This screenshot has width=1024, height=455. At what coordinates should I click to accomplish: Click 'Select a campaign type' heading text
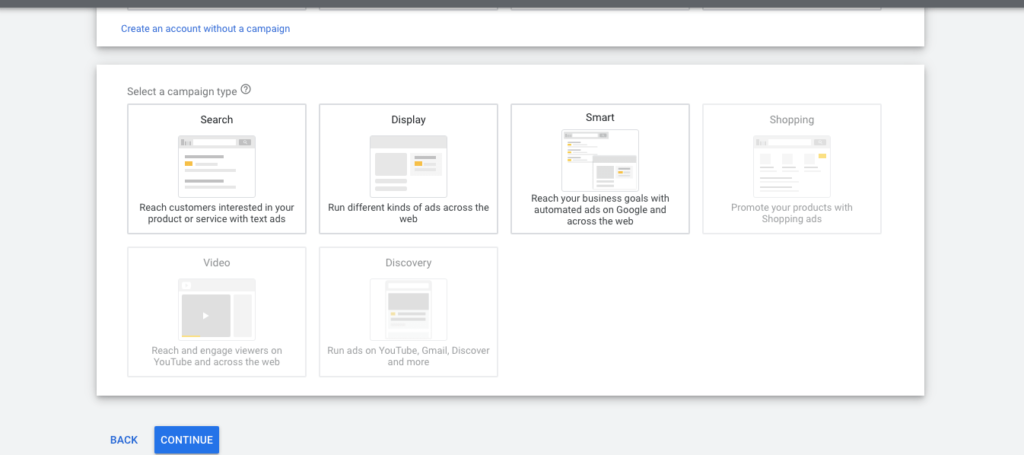coord(182,91)
